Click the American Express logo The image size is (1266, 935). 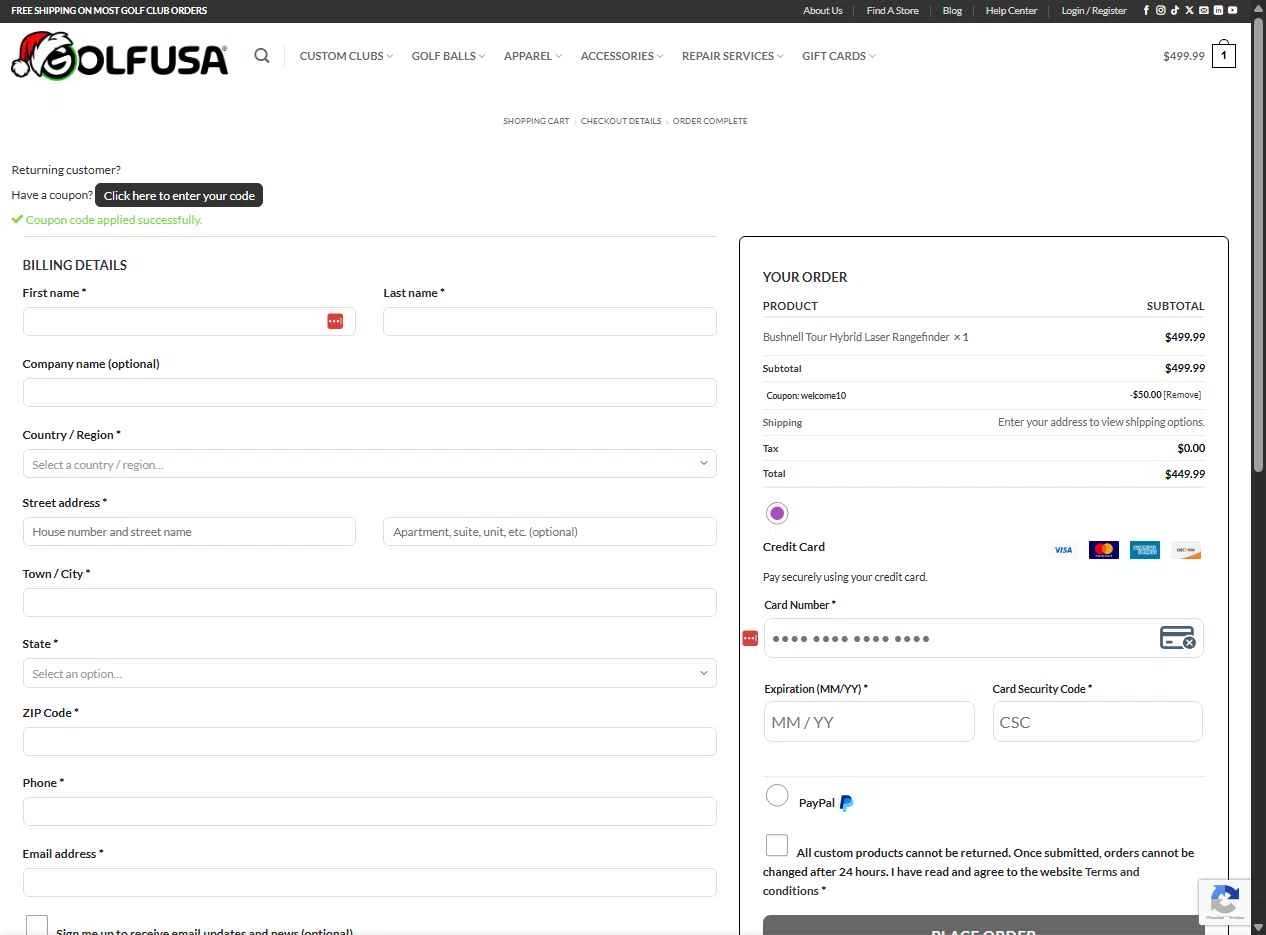point(1145,550)
